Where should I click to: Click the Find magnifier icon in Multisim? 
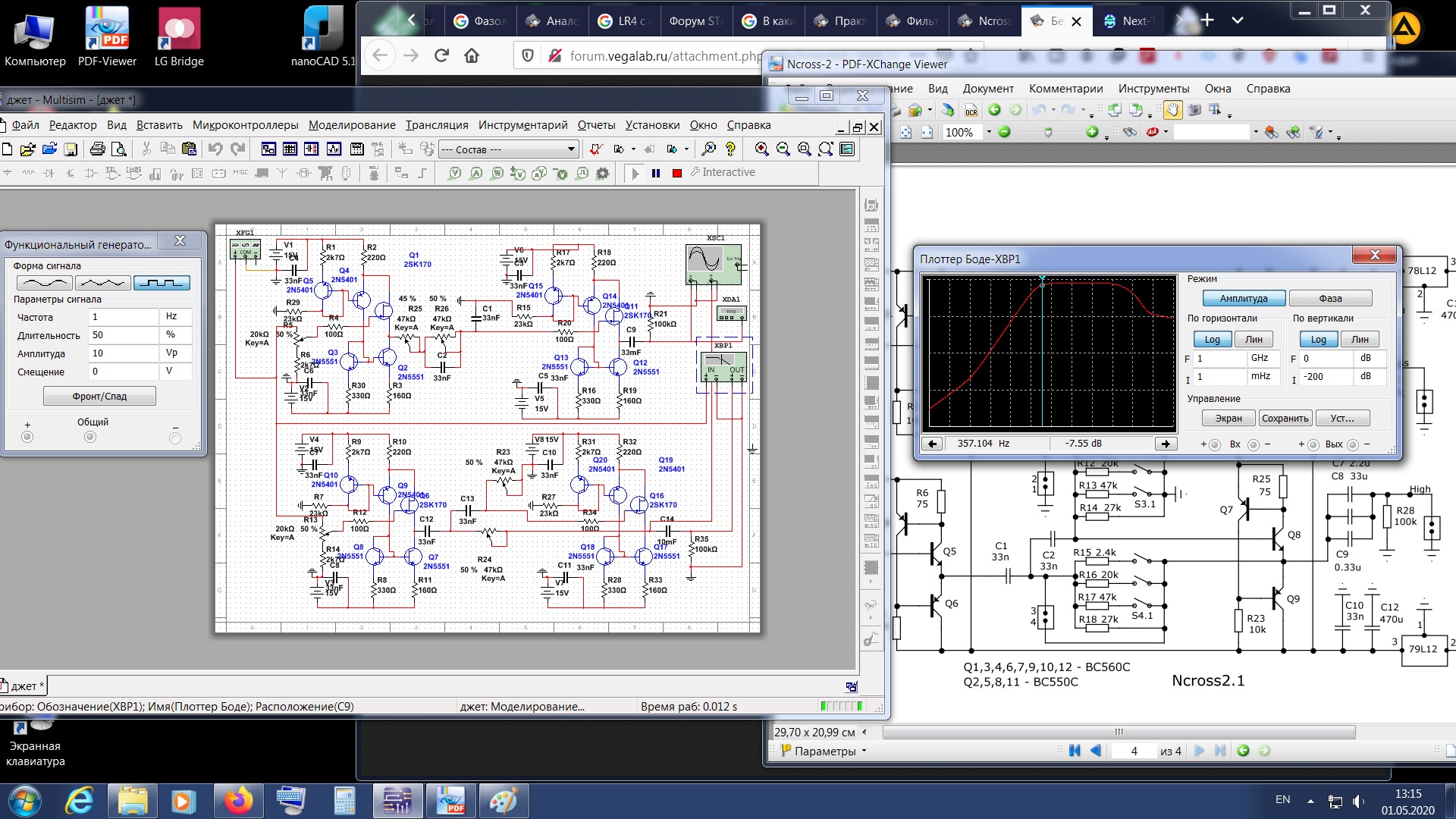(x=708, y=149)
